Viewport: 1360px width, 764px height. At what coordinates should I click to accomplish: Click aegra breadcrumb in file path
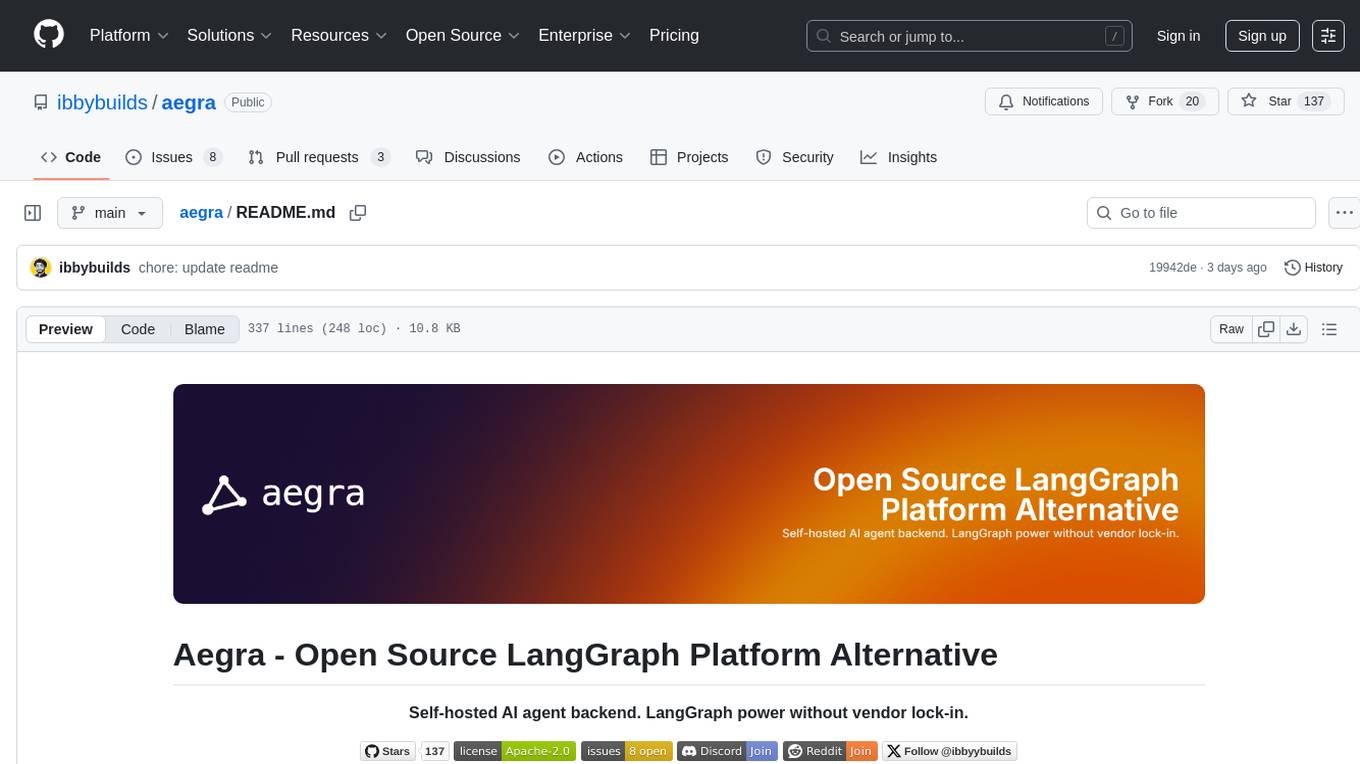click(x=201, y=213)
